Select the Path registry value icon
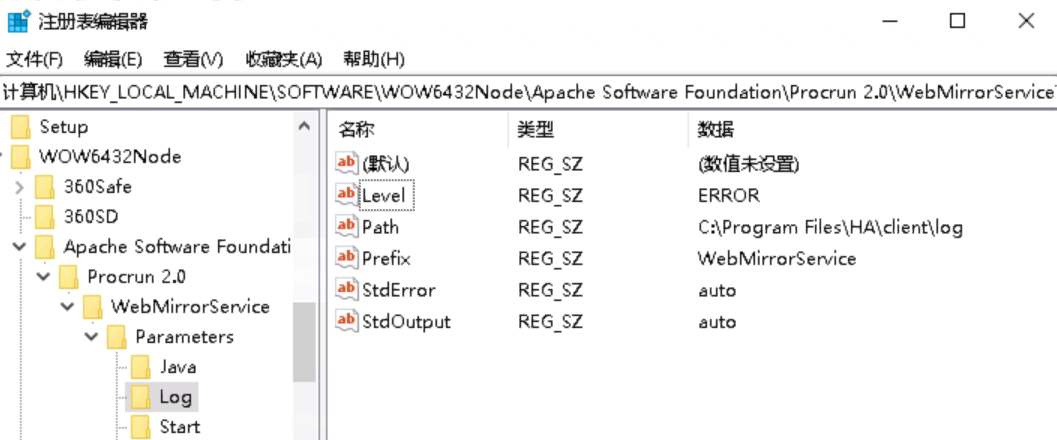 [346, 227]
